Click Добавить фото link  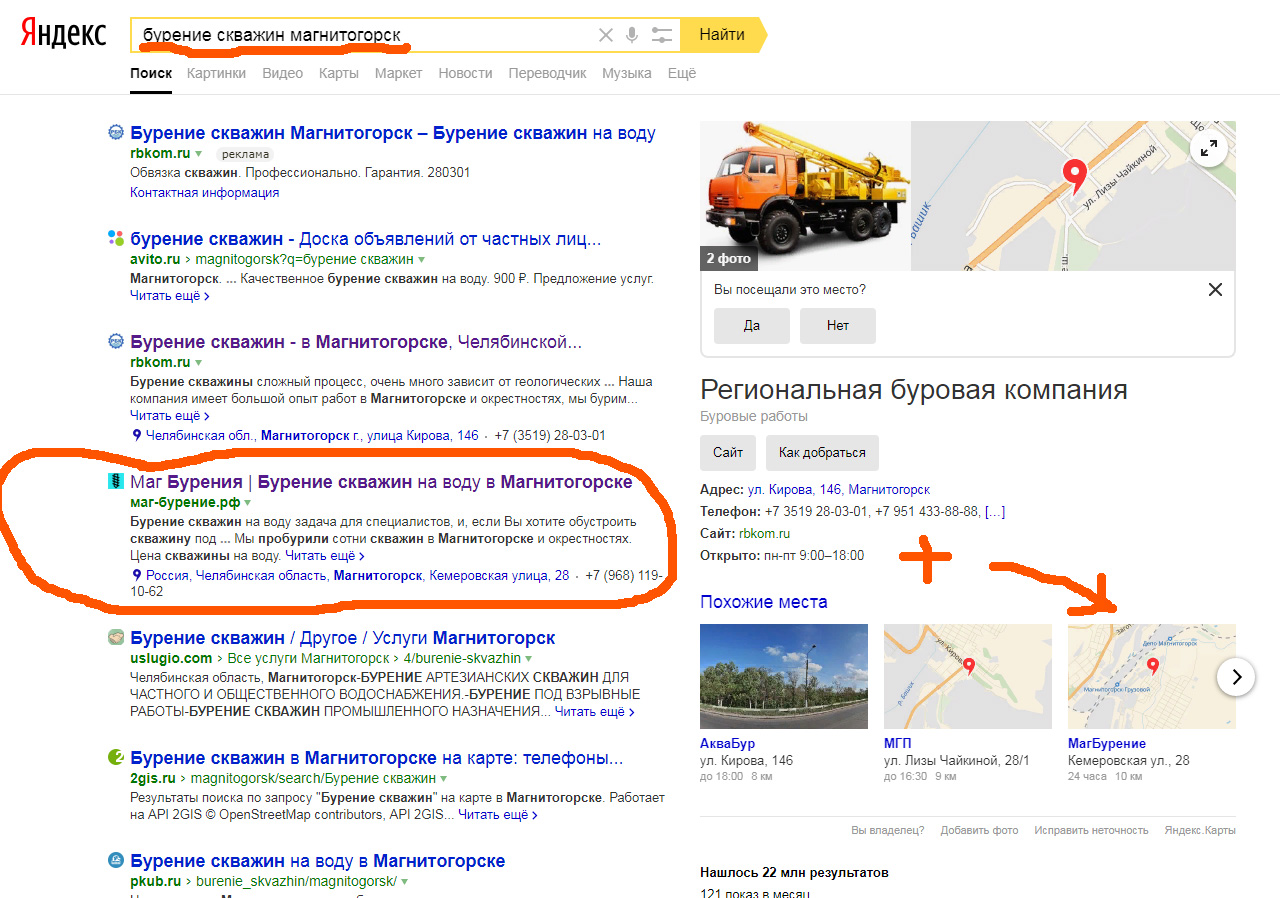[x=979, y=830]
